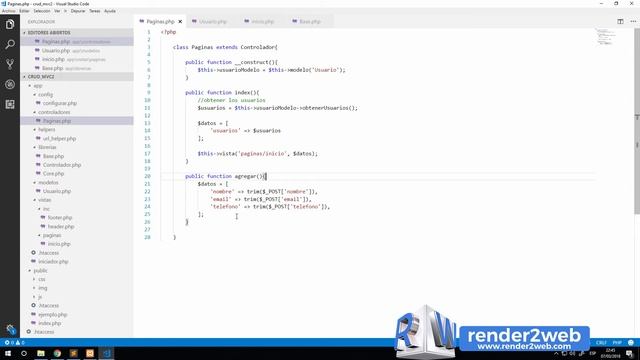Screen dimensions: 640x360
Task: Open File Explorer from the taskbar
Action: pos(41,353)
